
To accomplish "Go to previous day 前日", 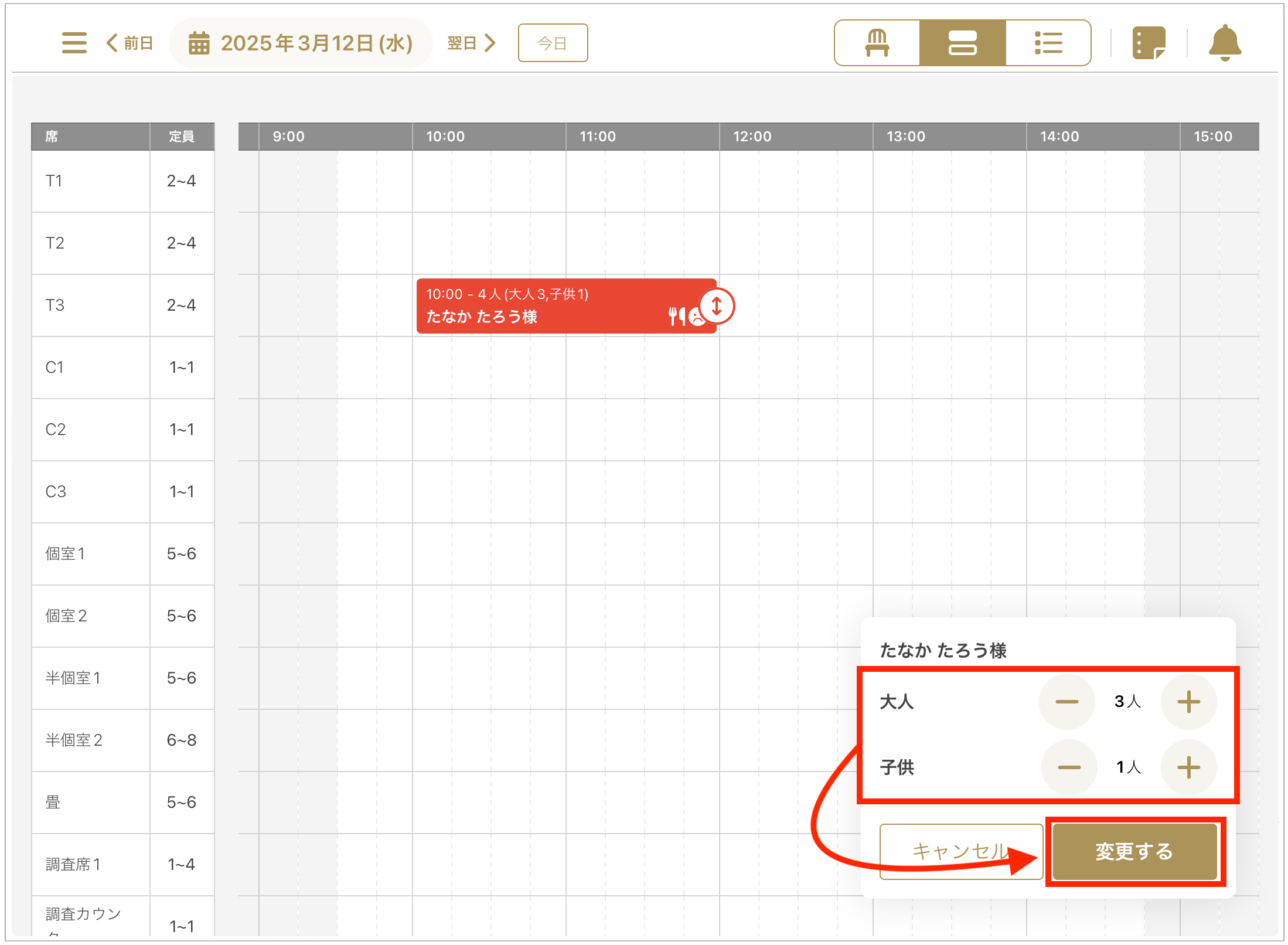I will point(130,43).
